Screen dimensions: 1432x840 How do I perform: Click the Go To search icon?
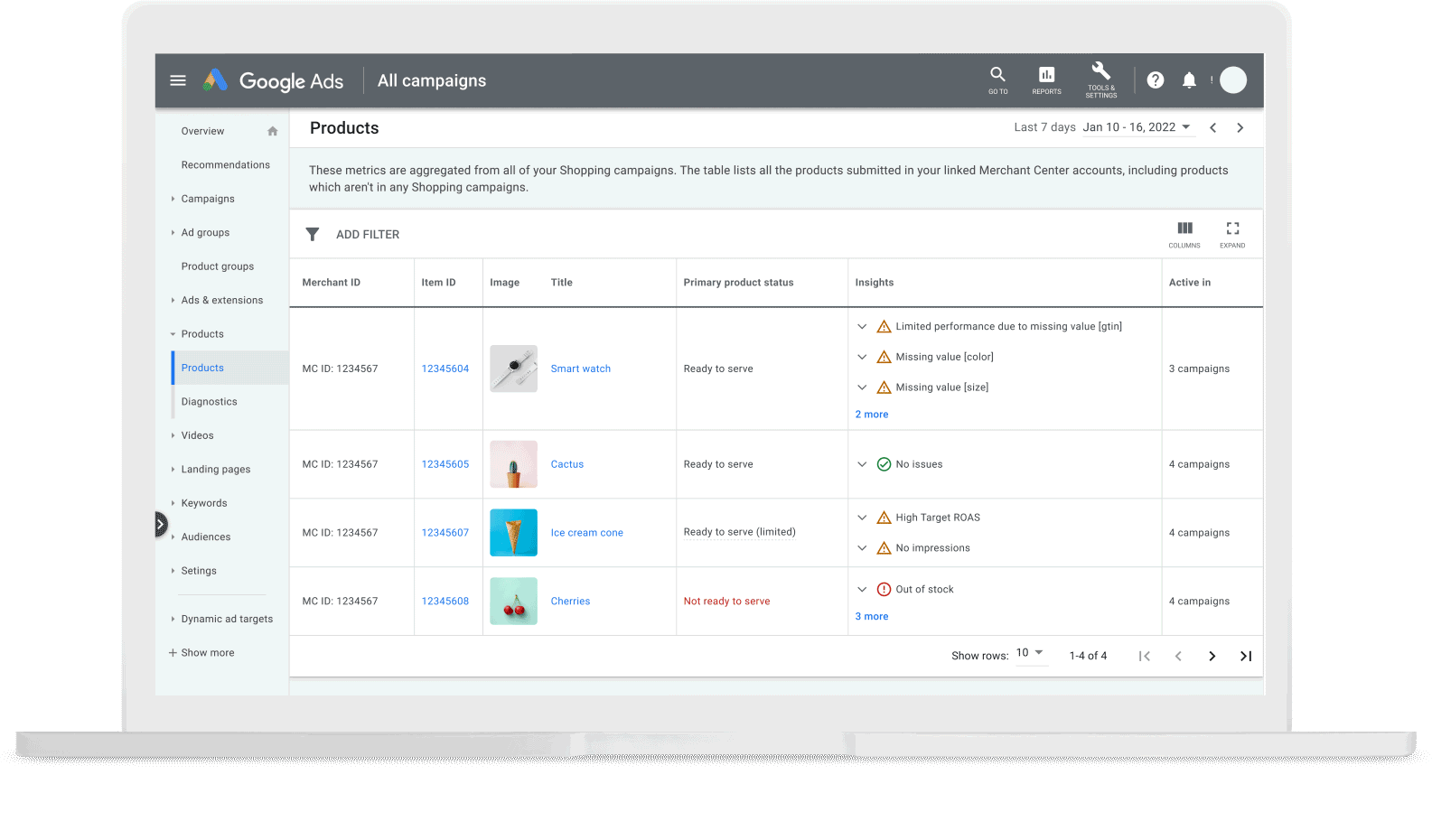[x=997, y=75]
